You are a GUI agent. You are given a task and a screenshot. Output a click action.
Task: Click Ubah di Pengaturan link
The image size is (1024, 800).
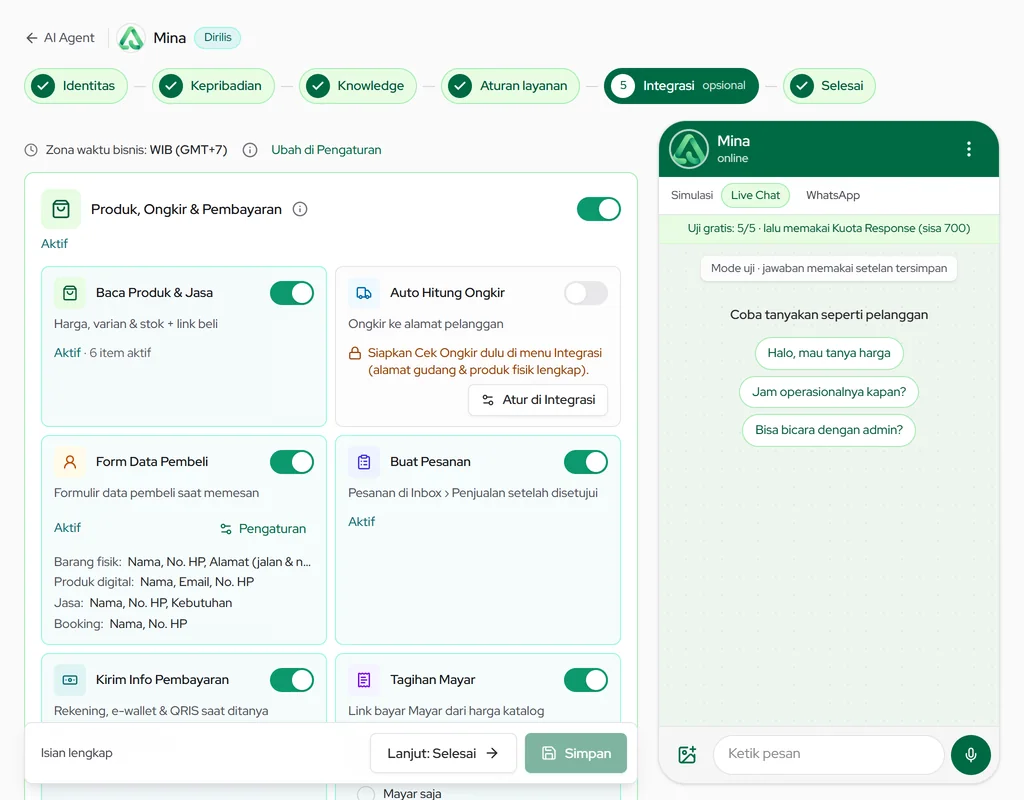pyautogui.click(x=326, y=150)
